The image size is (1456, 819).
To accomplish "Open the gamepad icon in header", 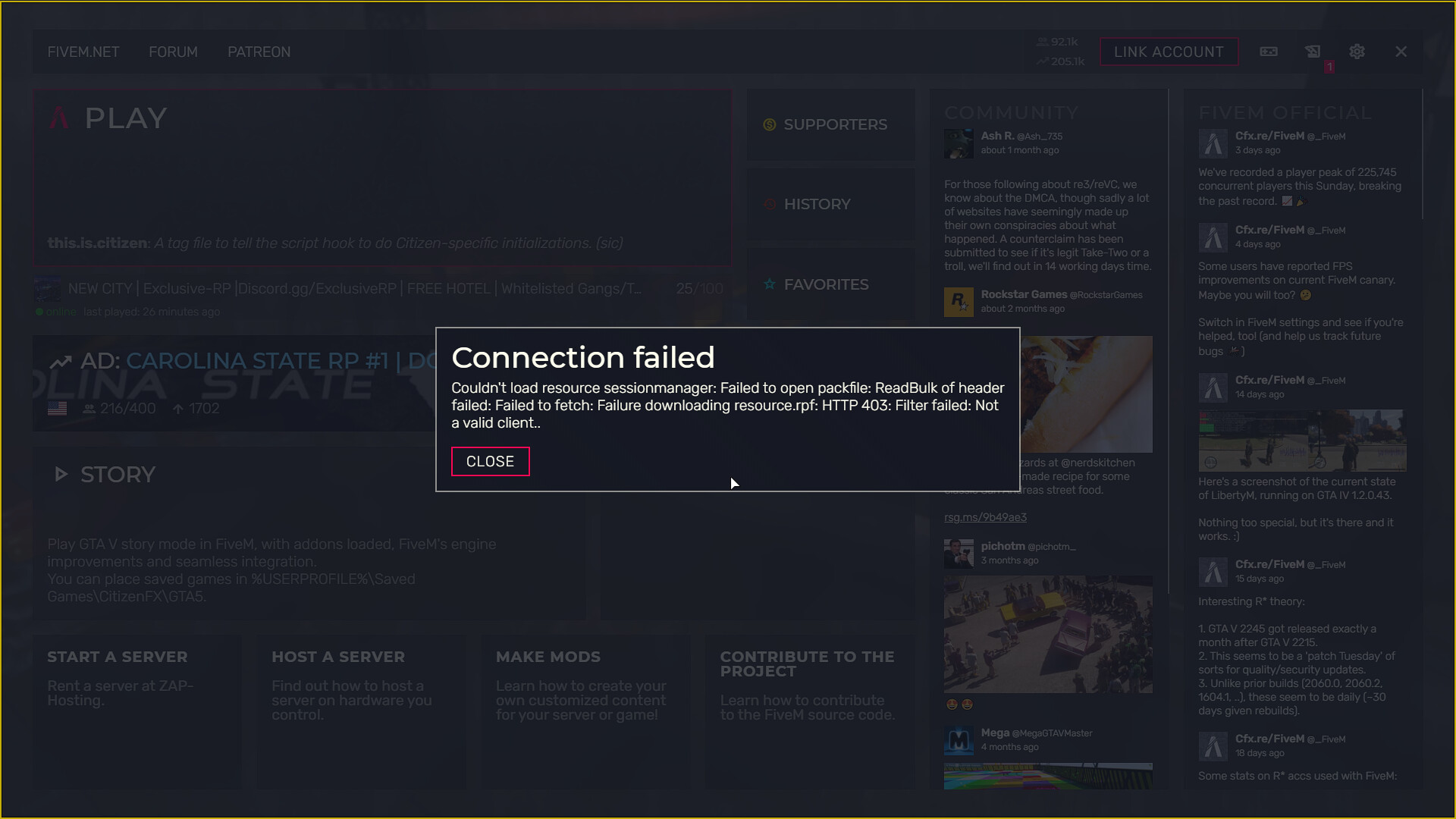I will [x=1269, y=52].
